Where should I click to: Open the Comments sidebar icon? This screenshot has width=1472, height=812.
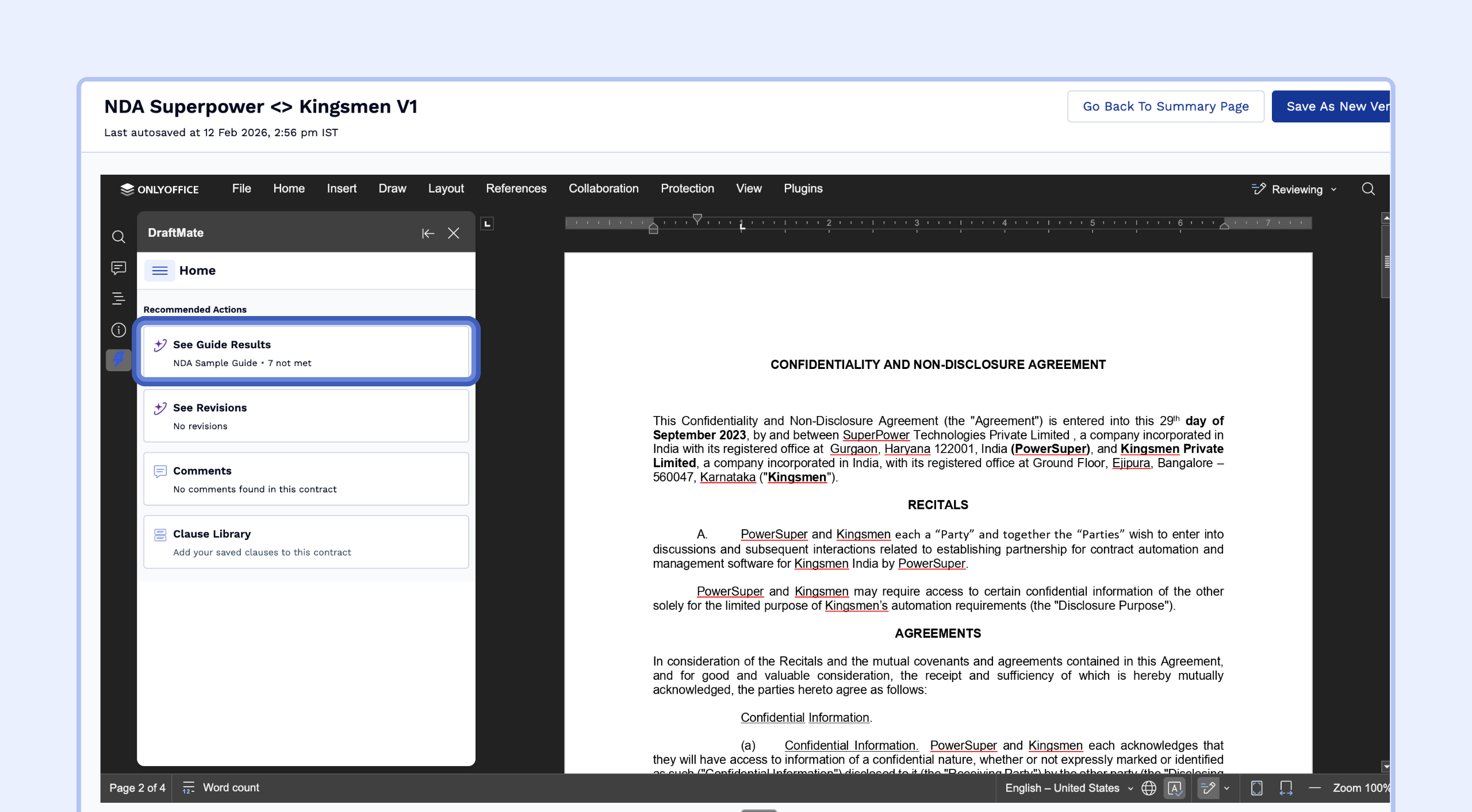pos(118,268)
